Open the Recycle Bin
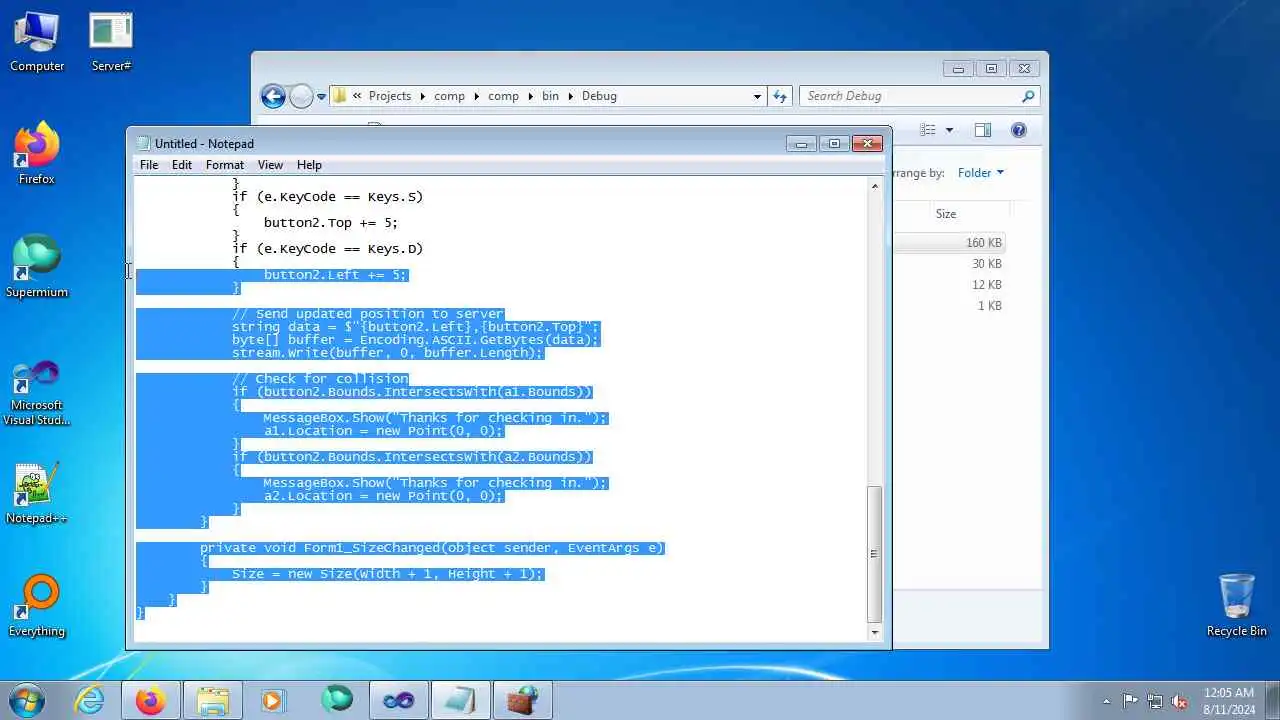This screenshot has width=1280, height=720. (1237, 605)
